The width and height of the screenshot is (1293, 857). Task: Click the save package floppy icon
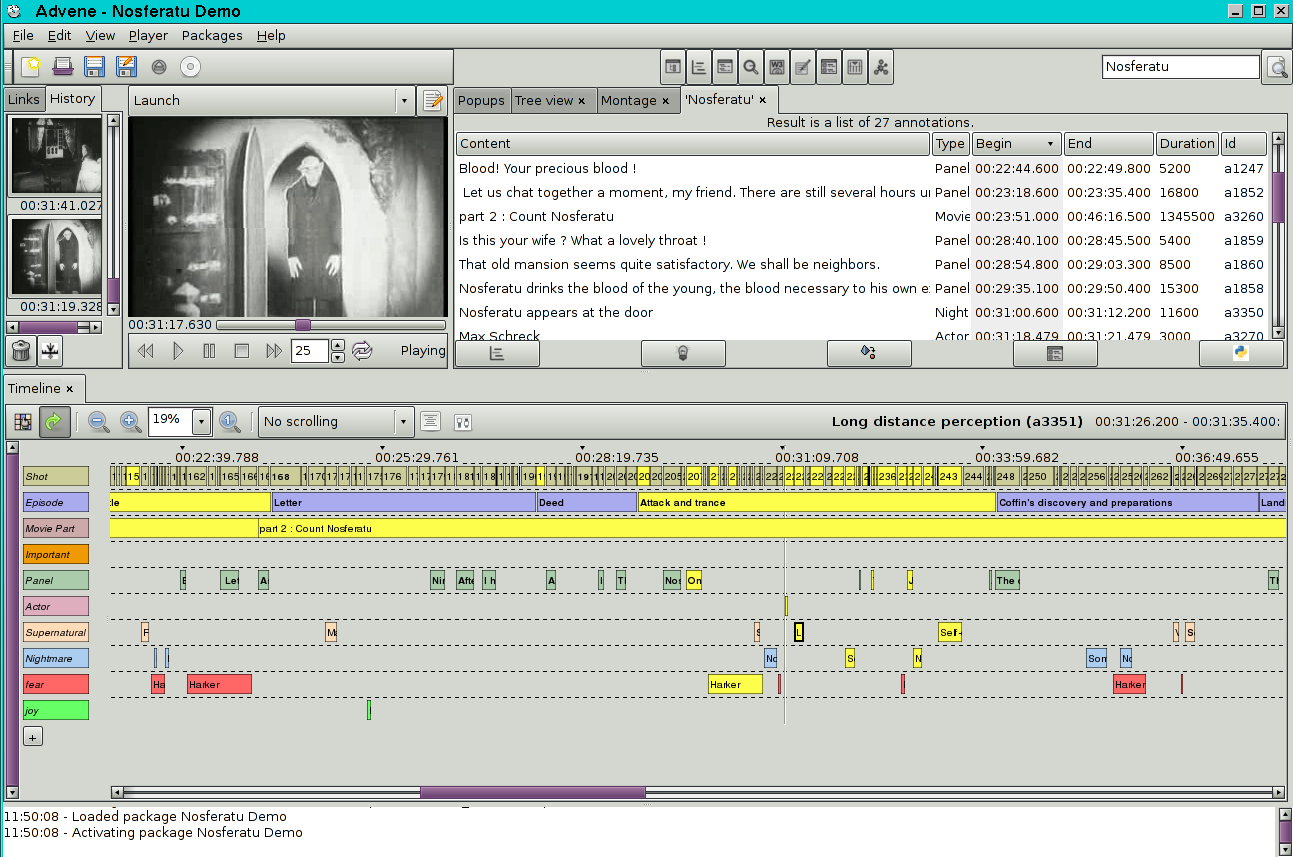95,67
